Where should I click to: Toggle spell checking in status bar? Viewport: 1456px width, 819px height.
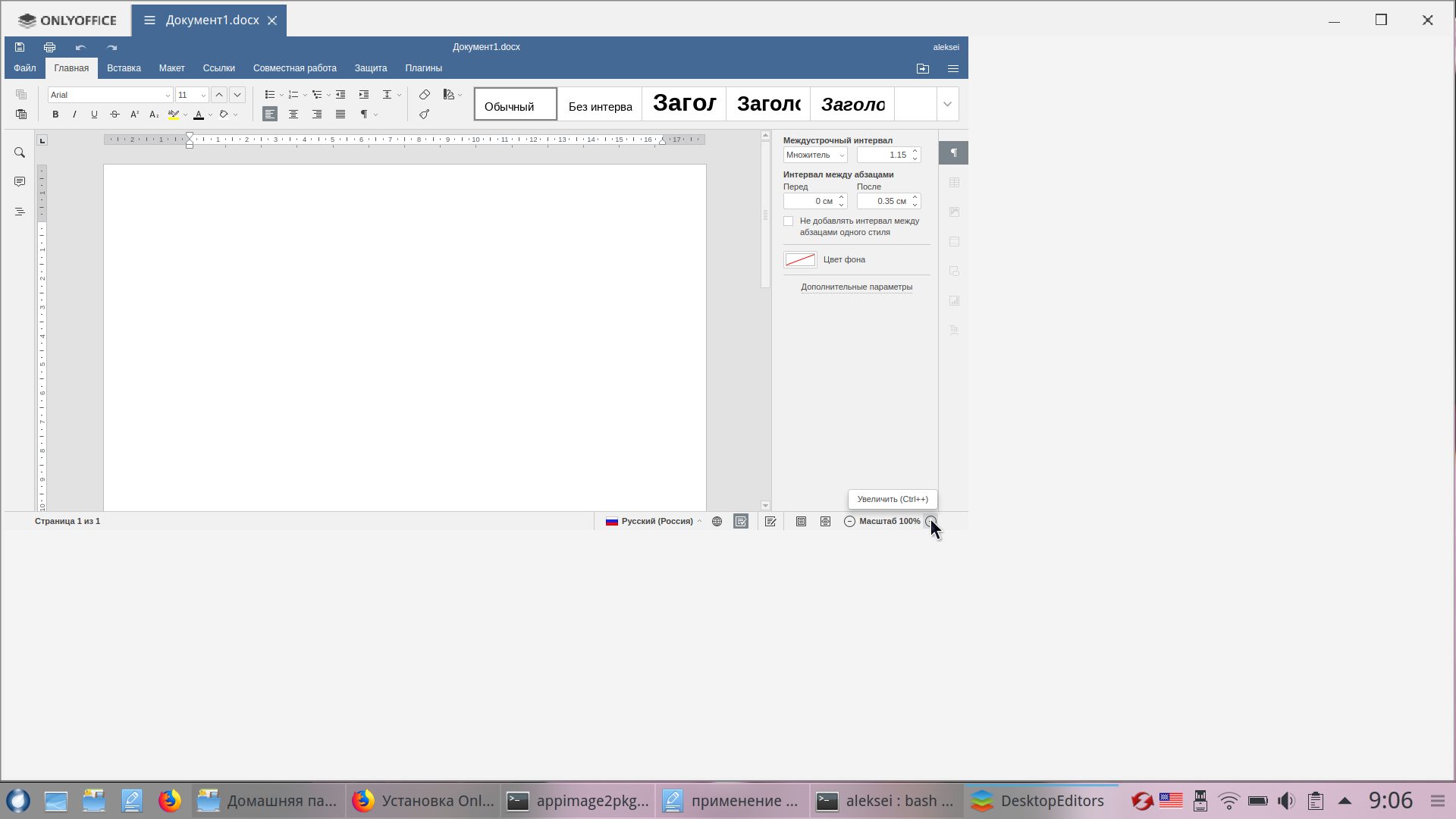[x=741, y=522]
